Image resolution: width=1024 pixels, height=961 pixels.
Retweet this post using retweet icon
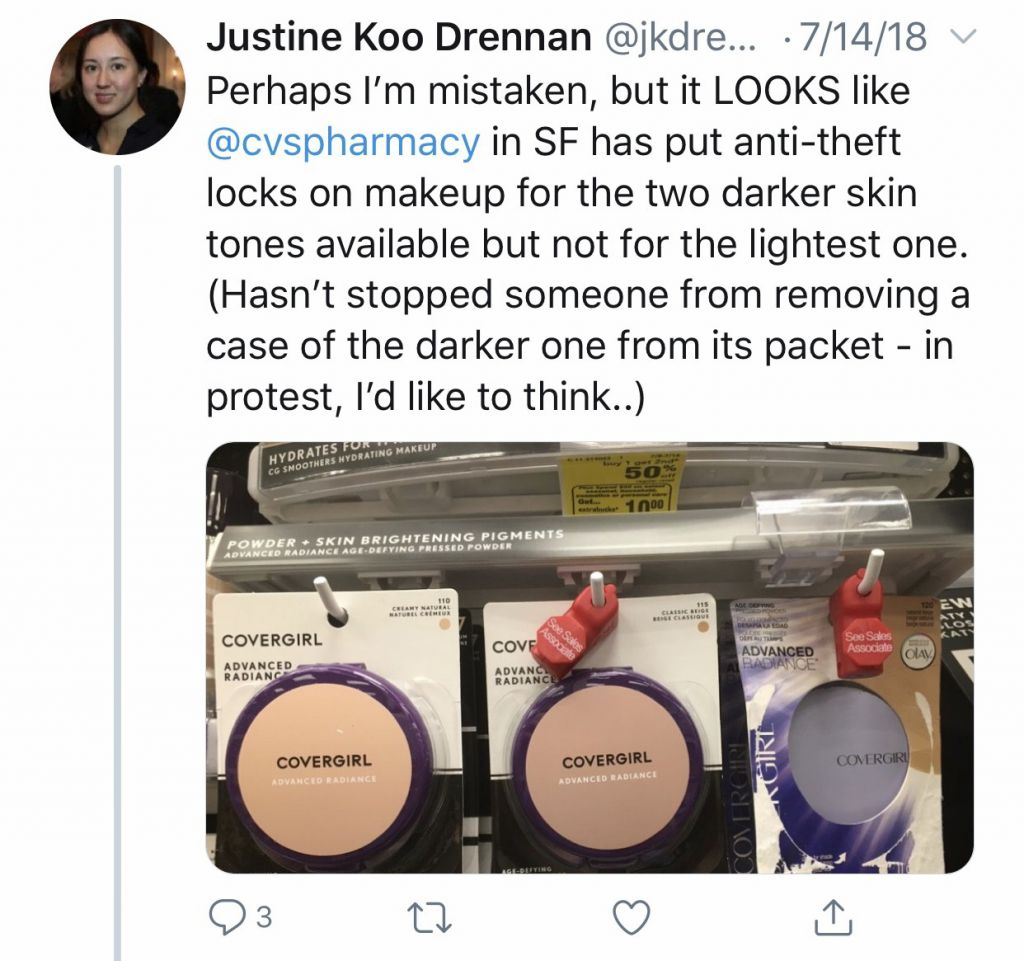[x=429, y=918]
